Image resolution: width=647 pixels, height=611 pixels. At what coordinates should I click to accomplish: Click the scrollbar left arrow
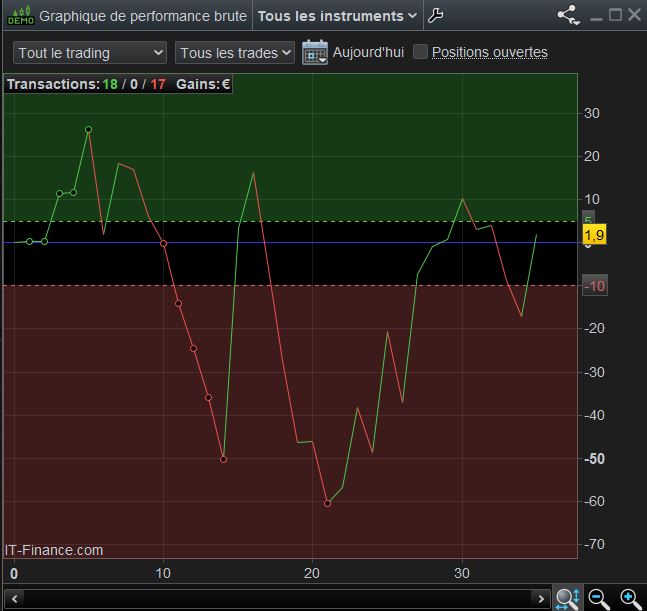coord(15,598)
